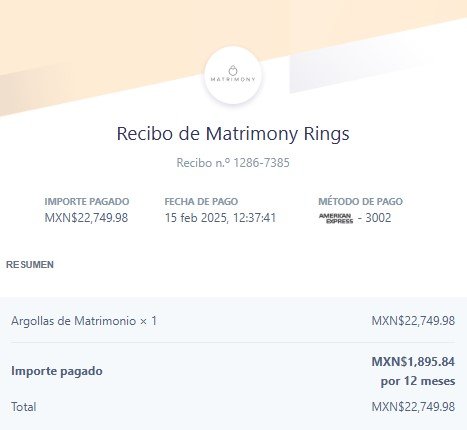
Task: Select the Recibo de Matrimony Rings heading
Action: (x=233, y=133)
